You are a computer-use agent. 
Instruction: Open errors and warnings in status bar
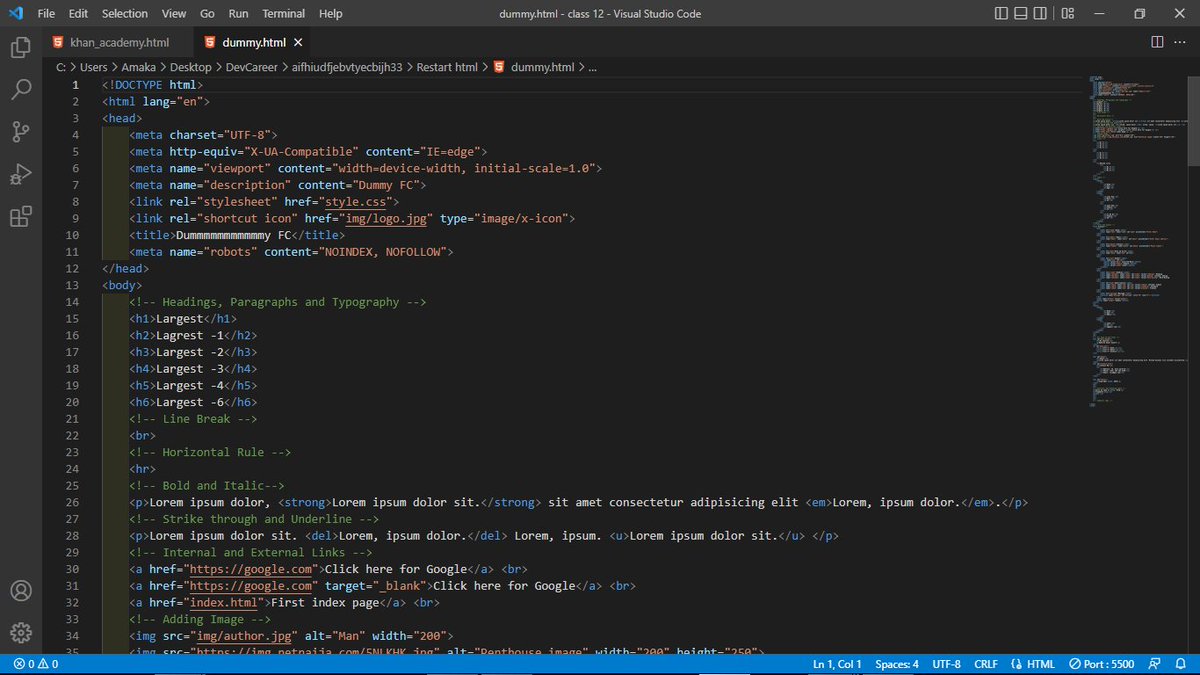point(36,664)
